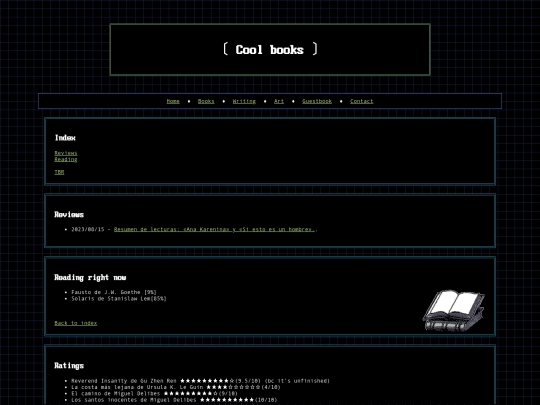This screenshot has height=405, width=540.
Task: Follow the TBR index link
Action: click(59, 172)
